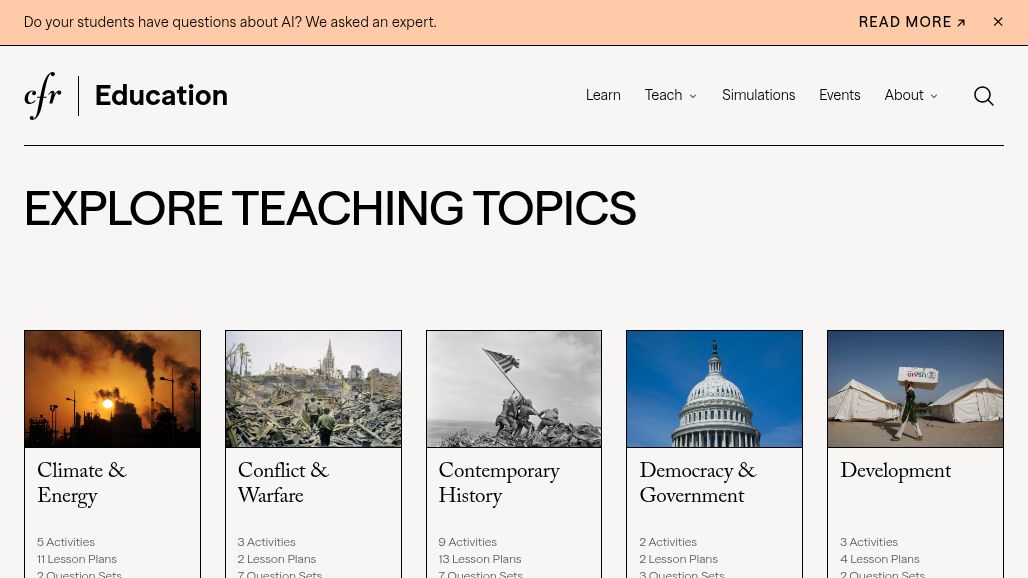Select the Democracy & Government topic title
The image size is (1028, 578).
tap(698, 483)
